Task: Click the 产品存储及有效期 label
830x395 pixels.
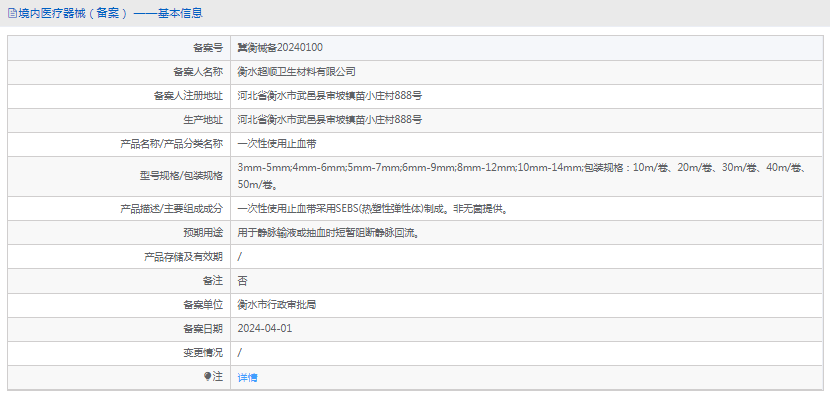Action: click(x=184, y=257)
